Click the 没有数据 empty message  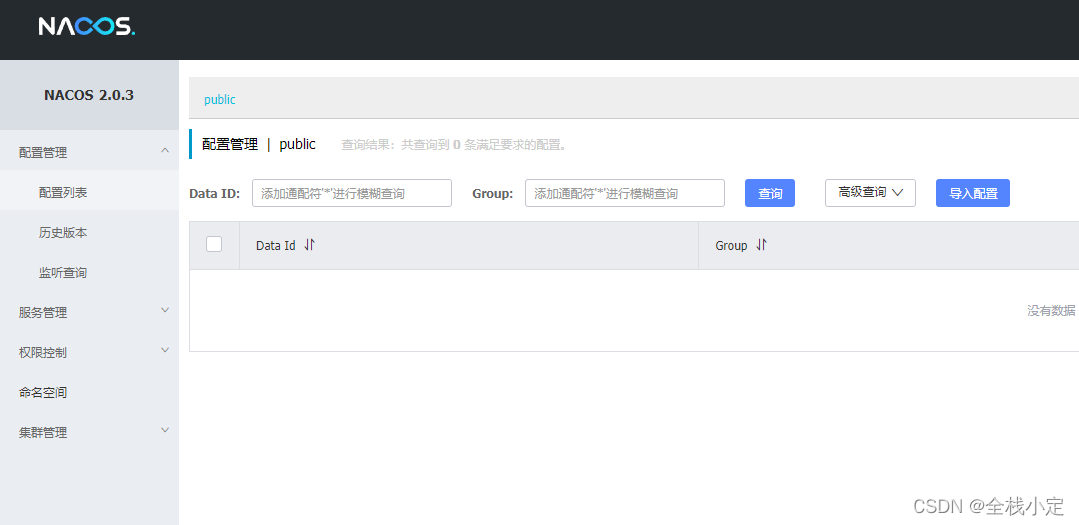click(x=1051, y=311)
